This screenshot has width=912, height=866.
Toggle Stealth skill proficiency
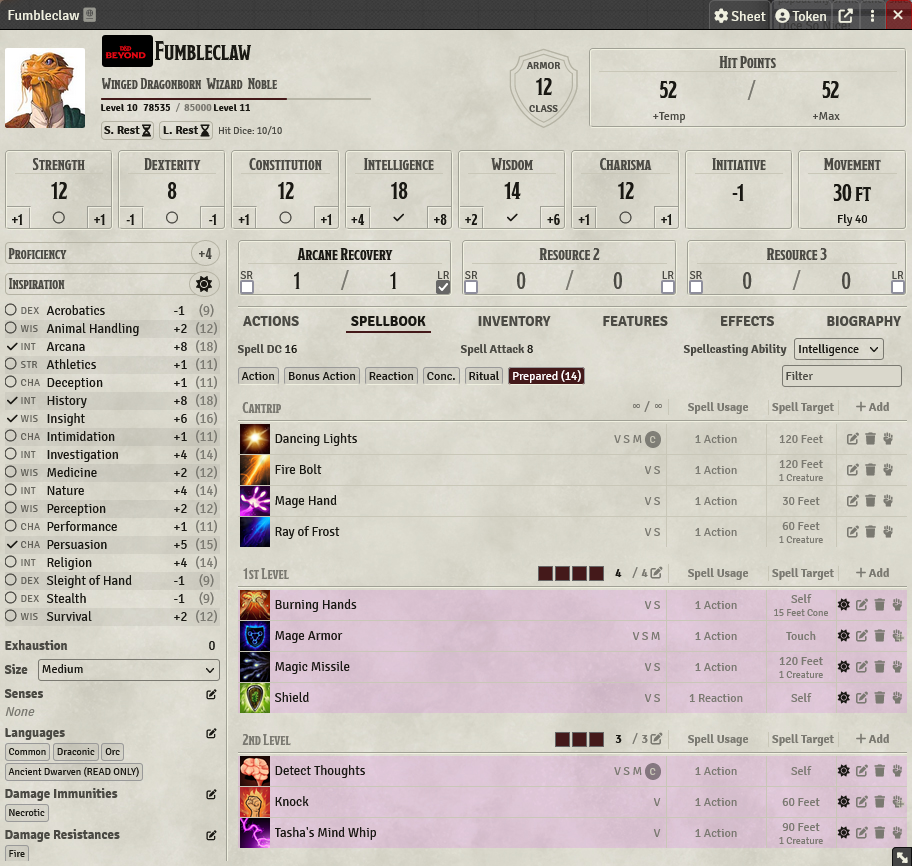(x=10, y=598)
